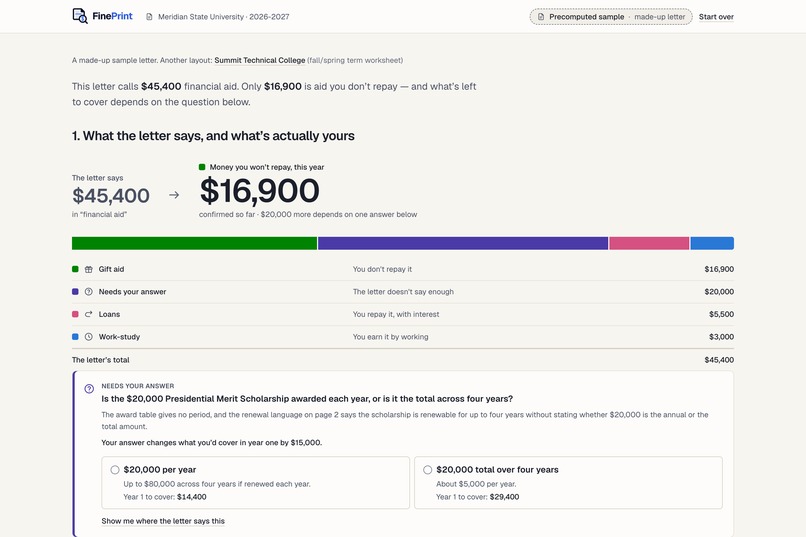
Task: Click the green Gift aid bar segment
Action: (194, 243)
